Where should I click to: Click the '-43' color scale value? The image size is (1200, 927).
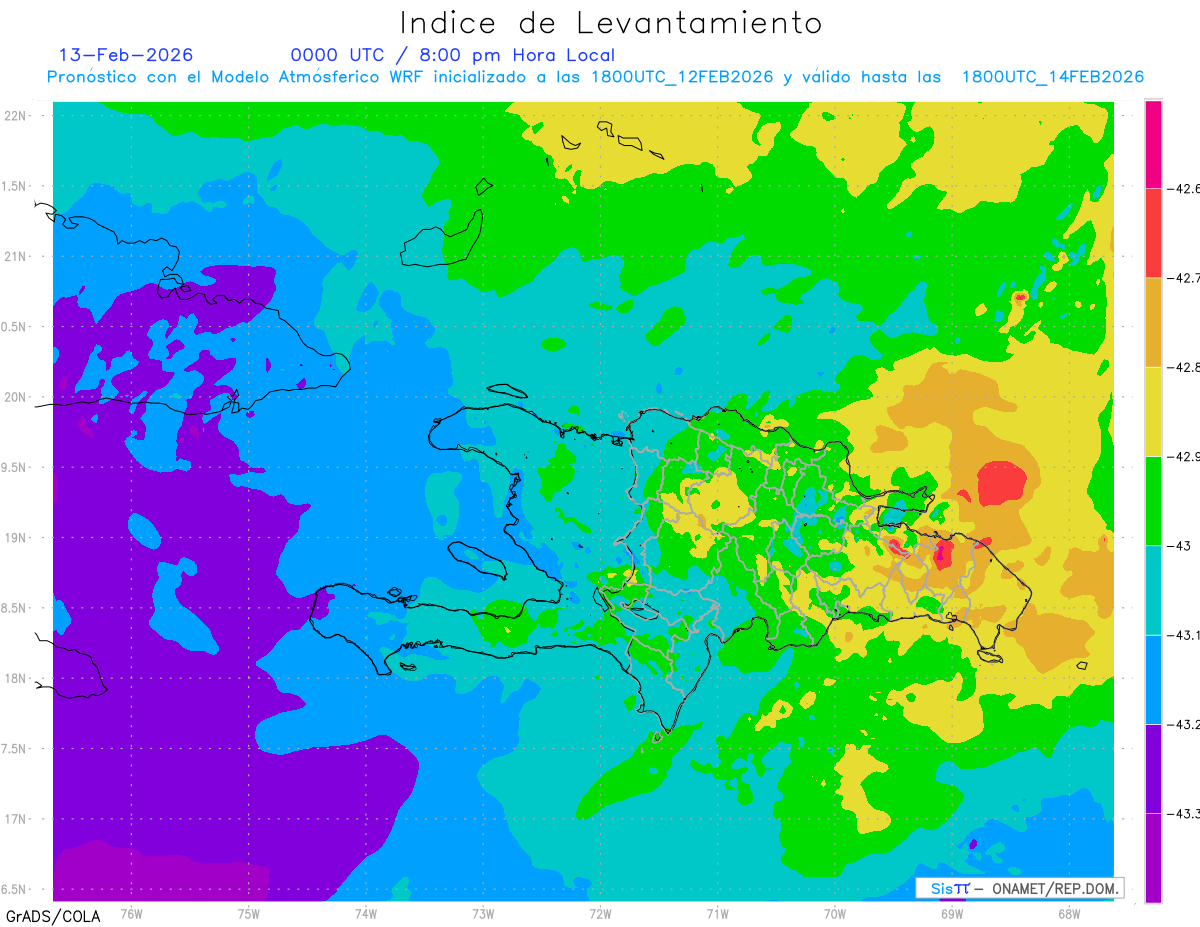[x=1180, y=545]
